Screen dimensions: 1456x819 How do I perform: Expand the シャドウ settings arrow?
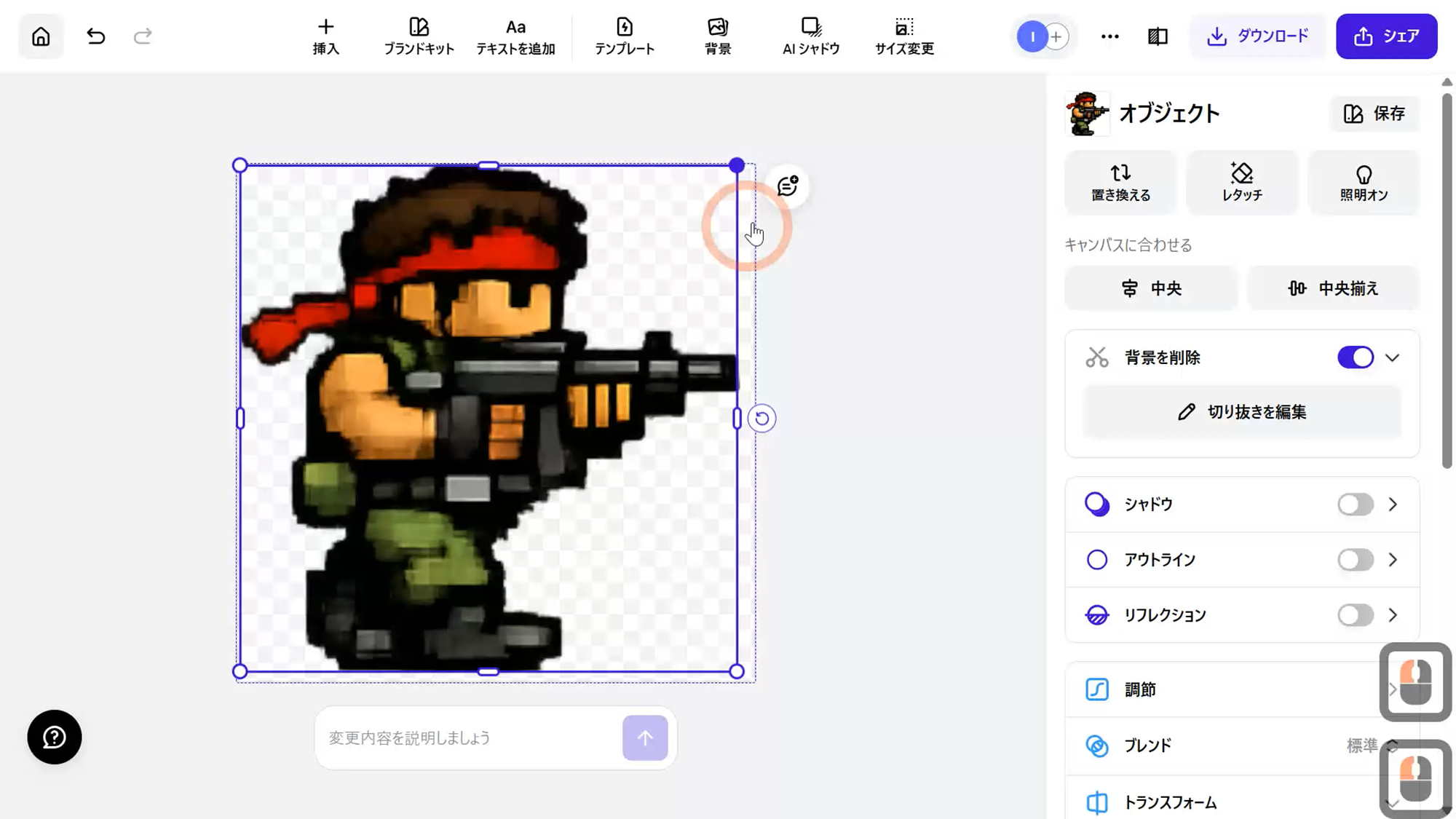pyautogui.click(x=1393, y=505)
